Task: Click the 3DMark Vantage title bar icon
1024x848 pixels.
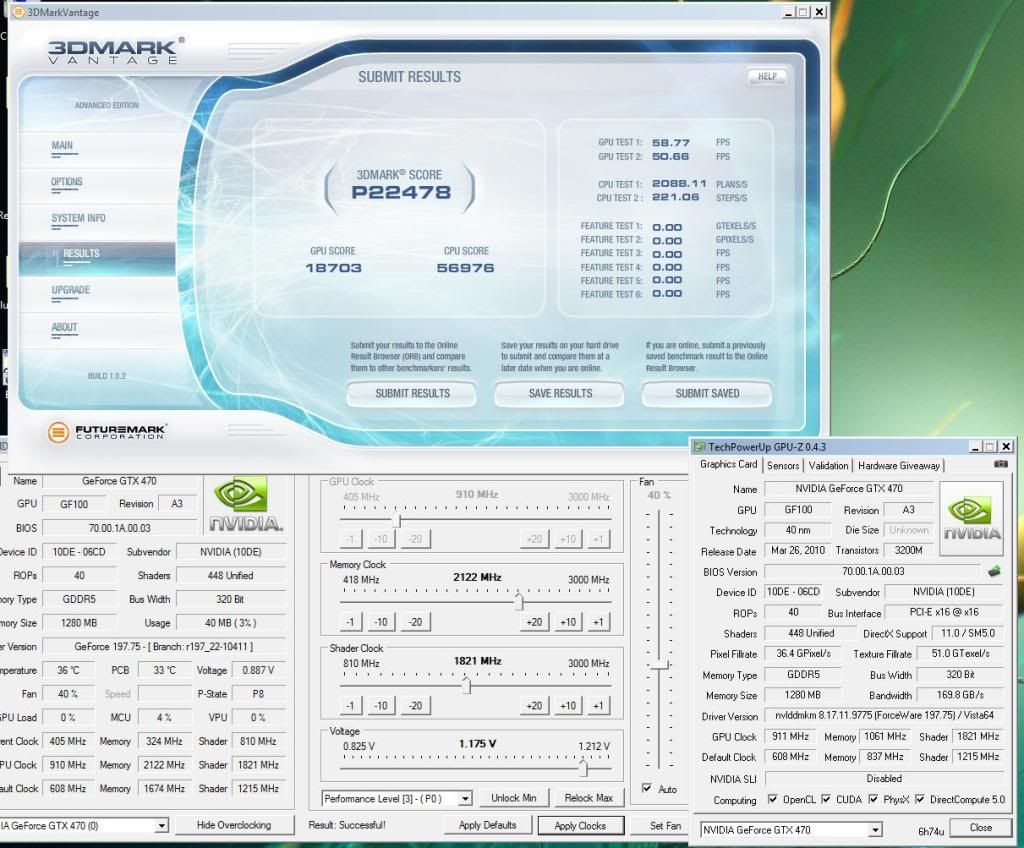Action: 18,12
